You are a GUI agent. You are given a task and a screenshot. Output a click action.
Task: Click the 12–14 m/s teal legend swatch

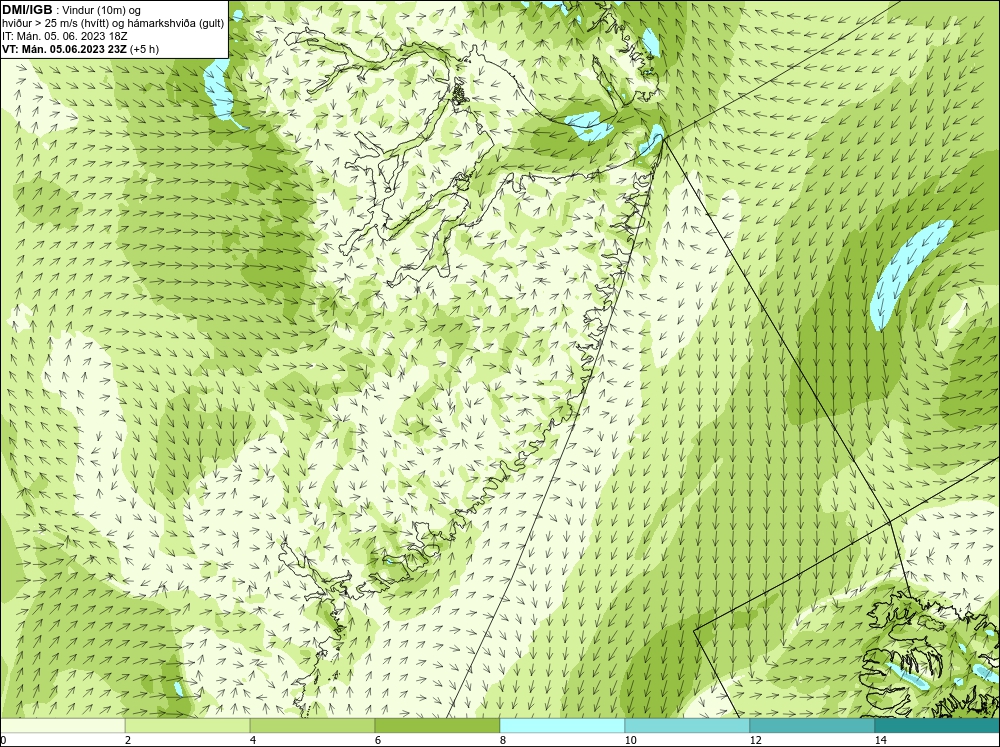pyautogui.click(x=812, y=726)
